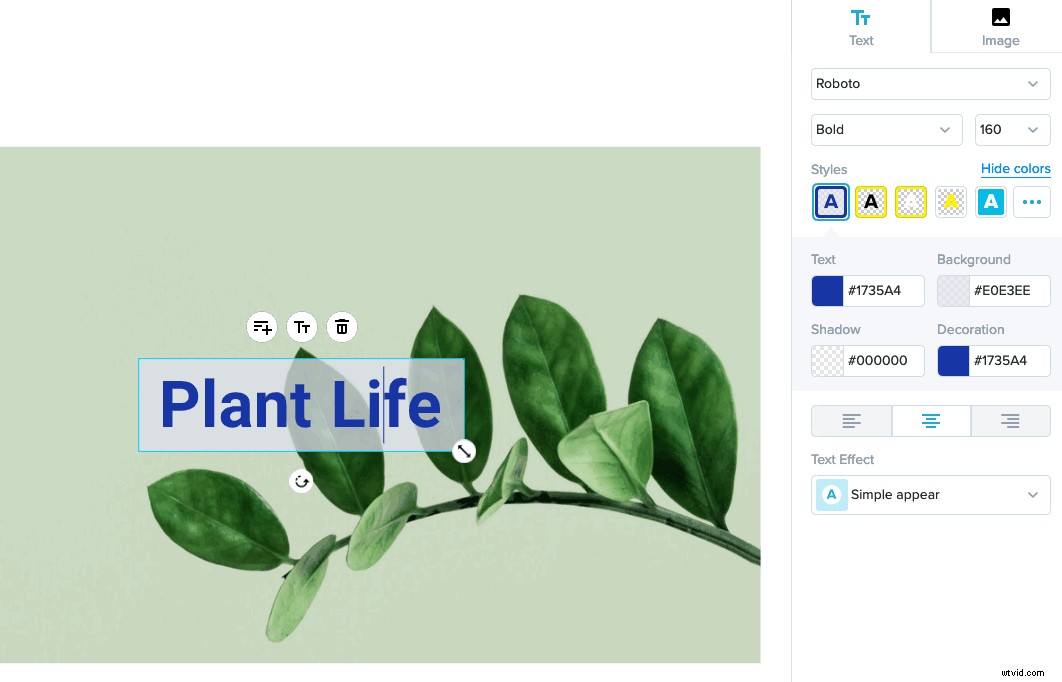
Task: Switch to the Image tab
Action: (1000, 27)
